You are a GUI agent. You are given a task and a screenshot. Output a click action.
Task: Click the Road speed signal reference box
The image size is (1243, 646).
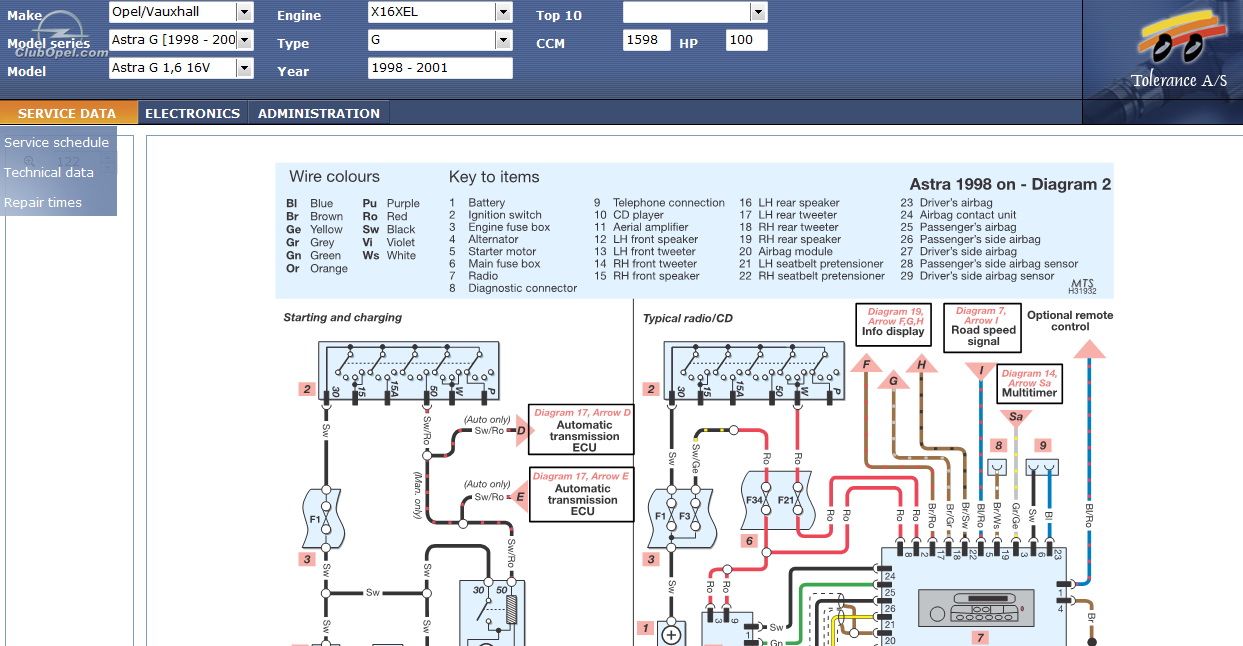tap(983, 328)
